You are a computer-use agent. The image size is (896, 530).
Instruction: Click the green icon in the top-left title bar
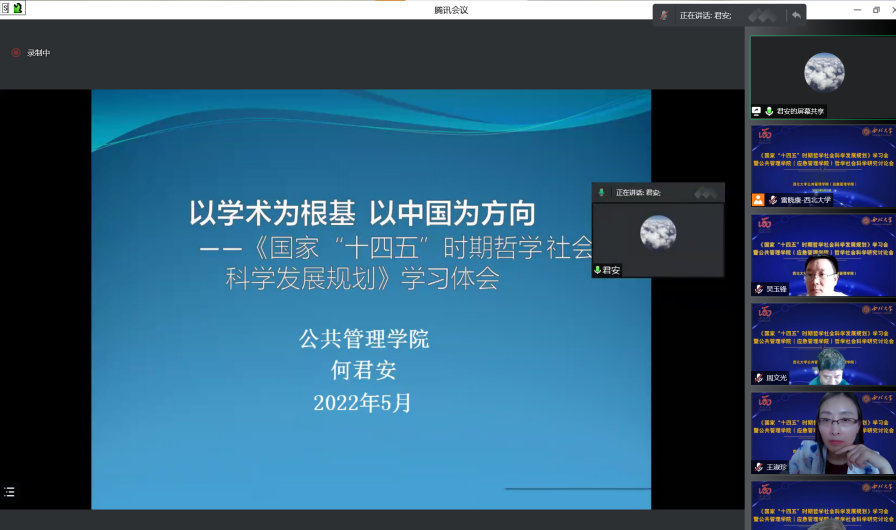click(x=17, y=8)
